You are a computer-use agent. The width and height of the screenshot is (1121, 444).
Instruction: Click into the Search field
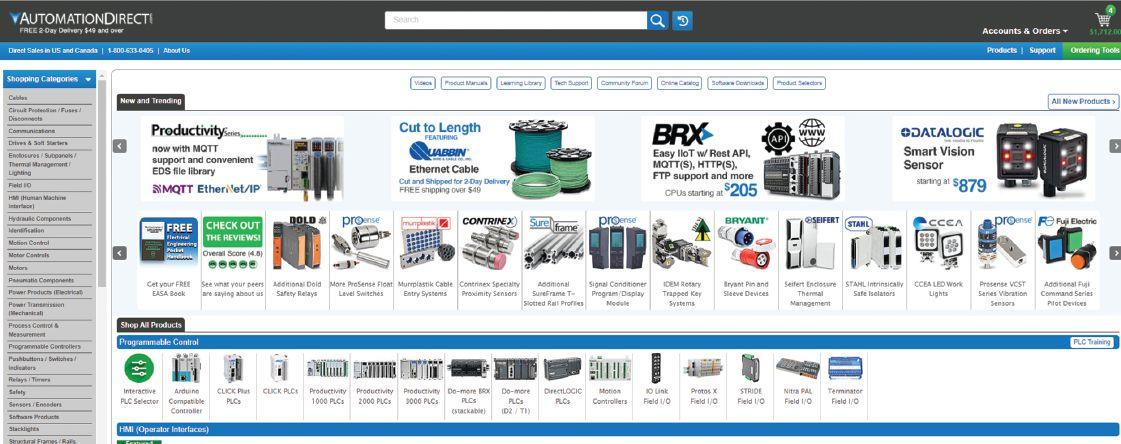pyautogui.click(x=515, y=20)
